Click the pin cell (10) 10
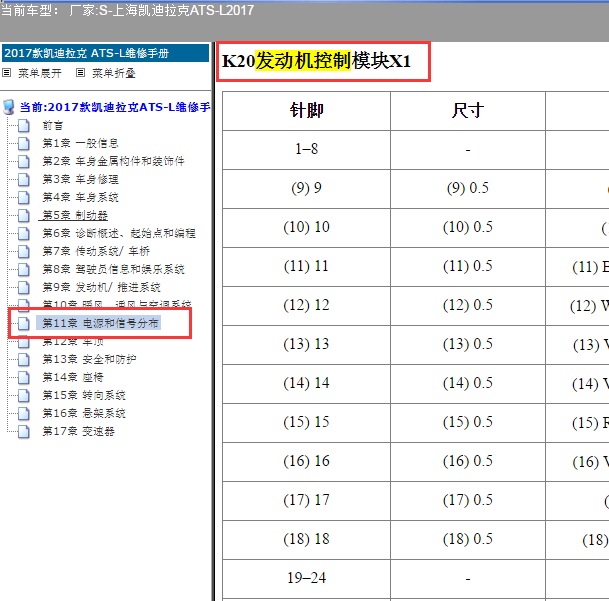Viewport: 609px width, 601px height. (x=306, y=228)
